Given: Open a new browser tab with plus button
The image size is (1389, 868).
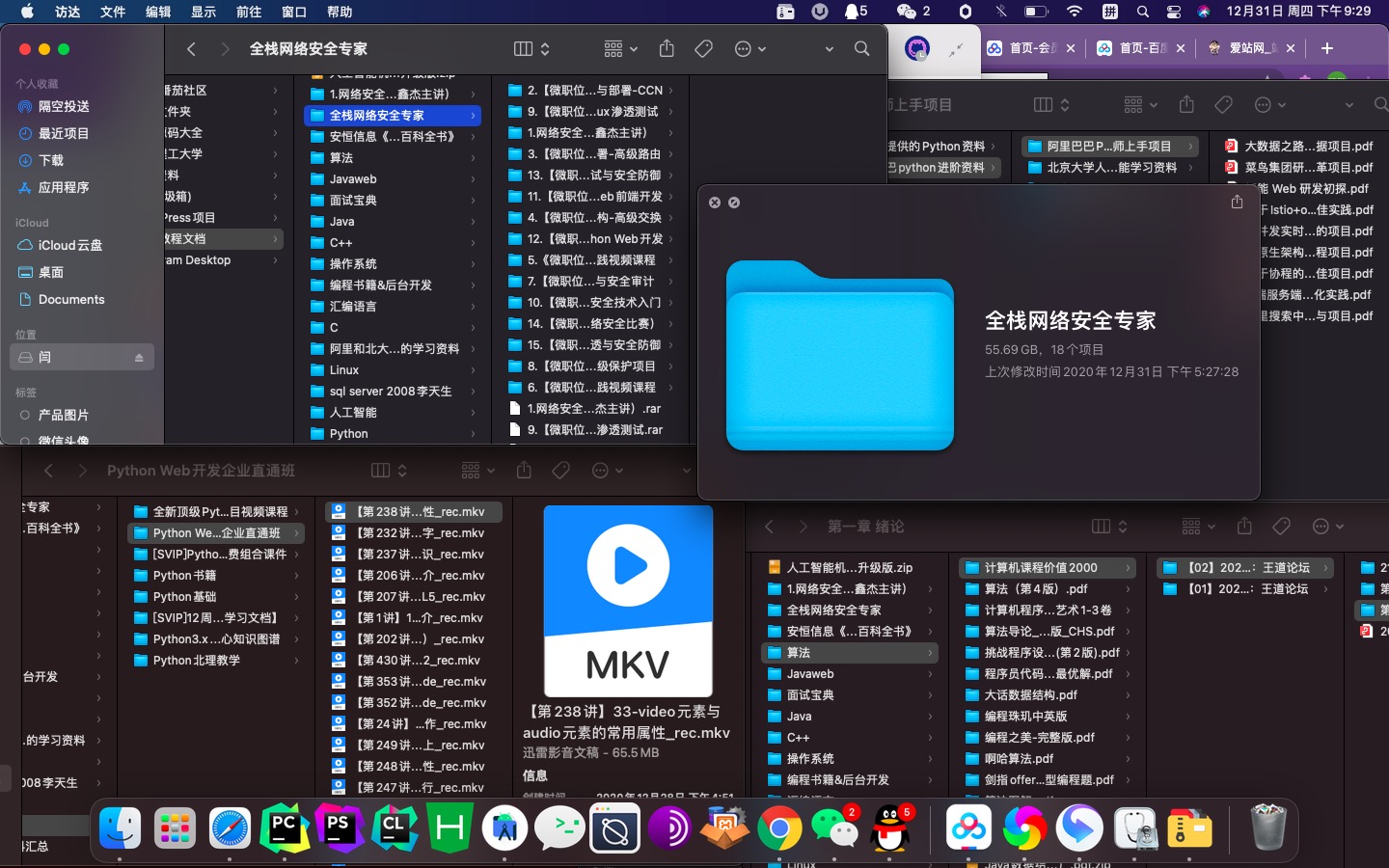Looking at the screenshot, I should pos(1327,48).
